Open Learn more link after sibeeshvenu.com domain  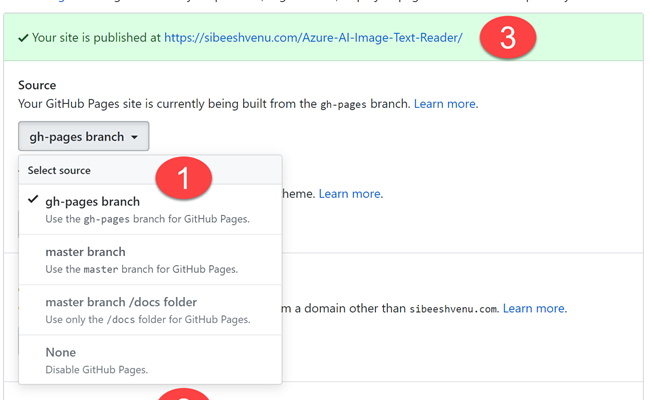(534, 308)
